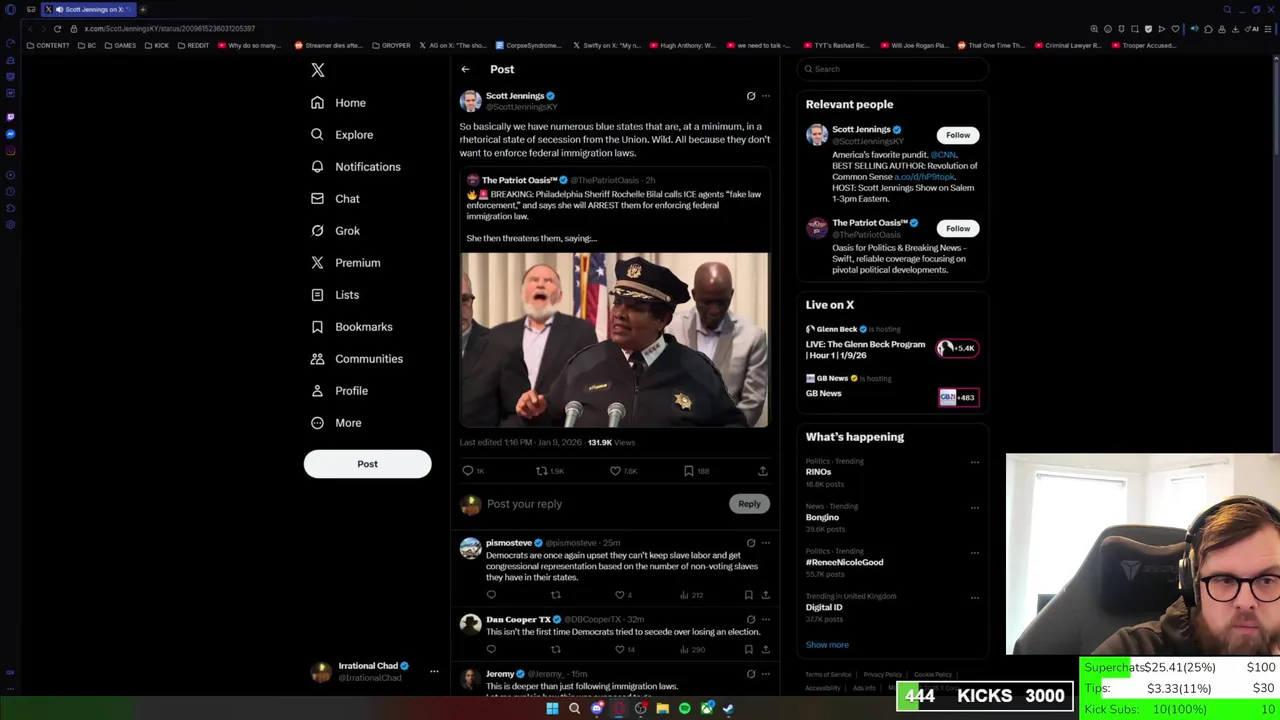Click Grok icon on pismosteve reply

tap(751, 543)
